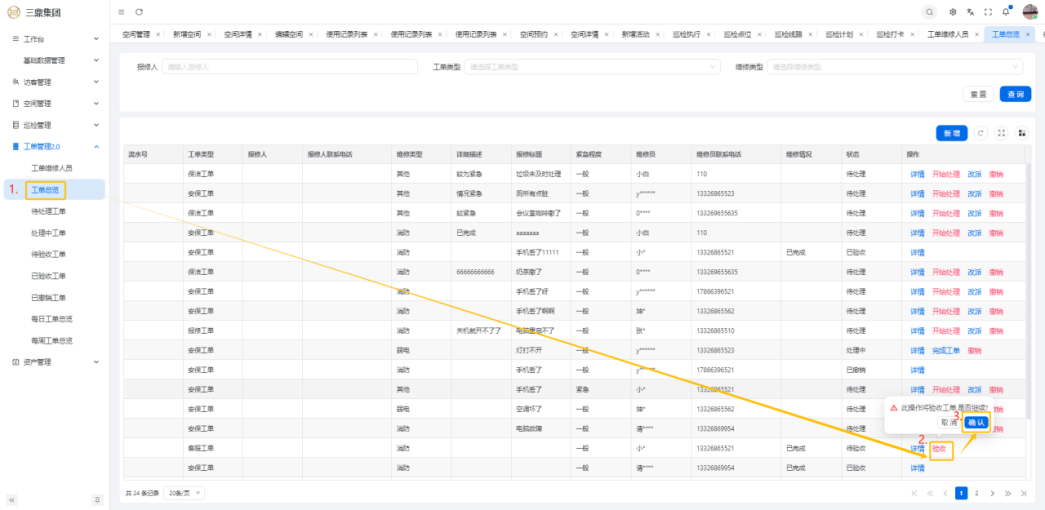This screenshot has width=1045, height=510.
Task: Expand the 资产管理 sidebar menu
Action: (x=54, y=362)
